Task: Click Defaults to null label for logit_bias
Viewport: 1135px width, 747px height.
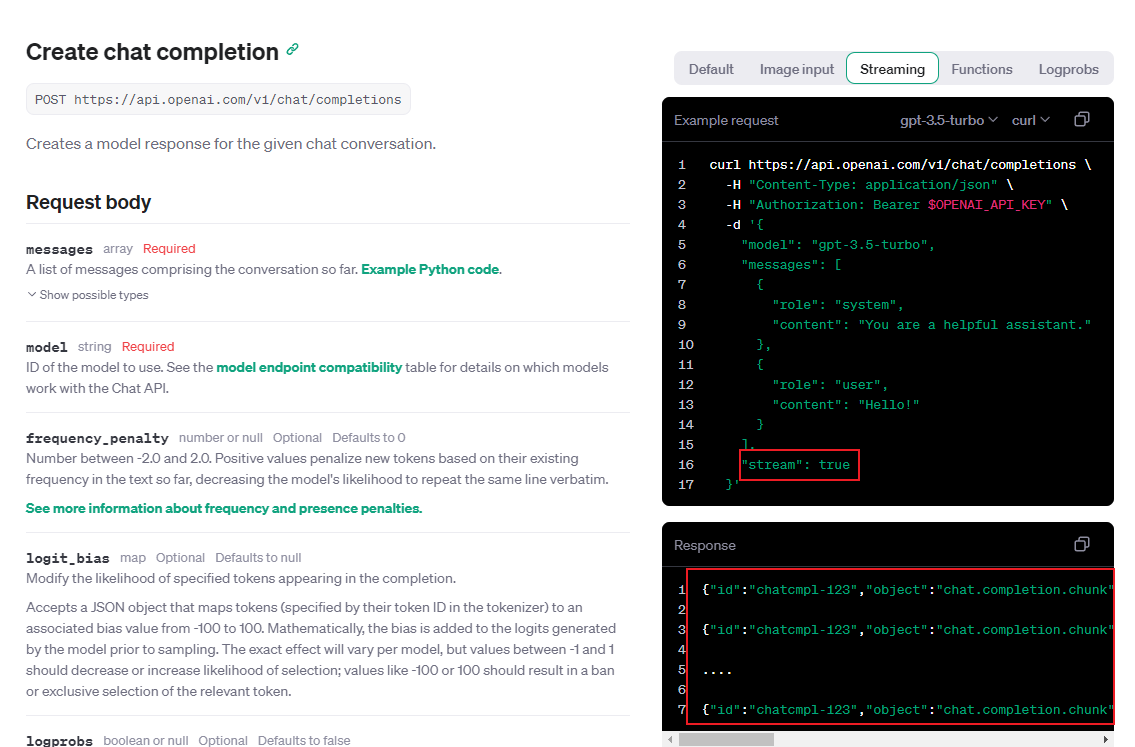Action: click(x=258, y=558)
